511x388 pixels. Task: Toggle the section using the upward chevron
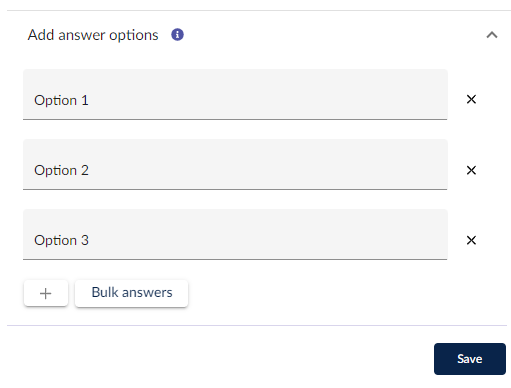492,35
